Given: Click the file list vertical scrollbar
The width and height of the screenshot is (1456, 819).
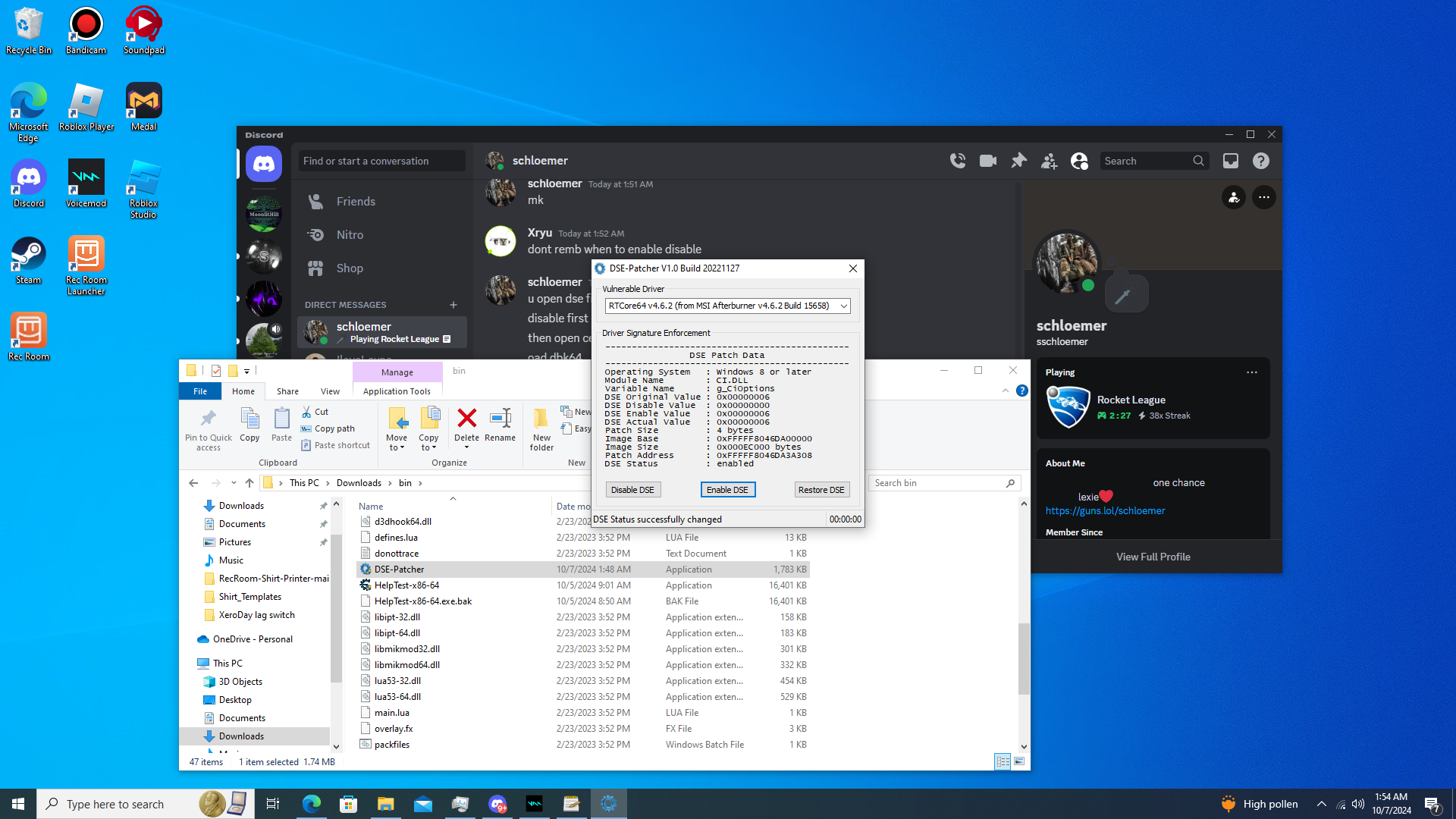Looking at the screenshot, I should [x=1024, y=658].
